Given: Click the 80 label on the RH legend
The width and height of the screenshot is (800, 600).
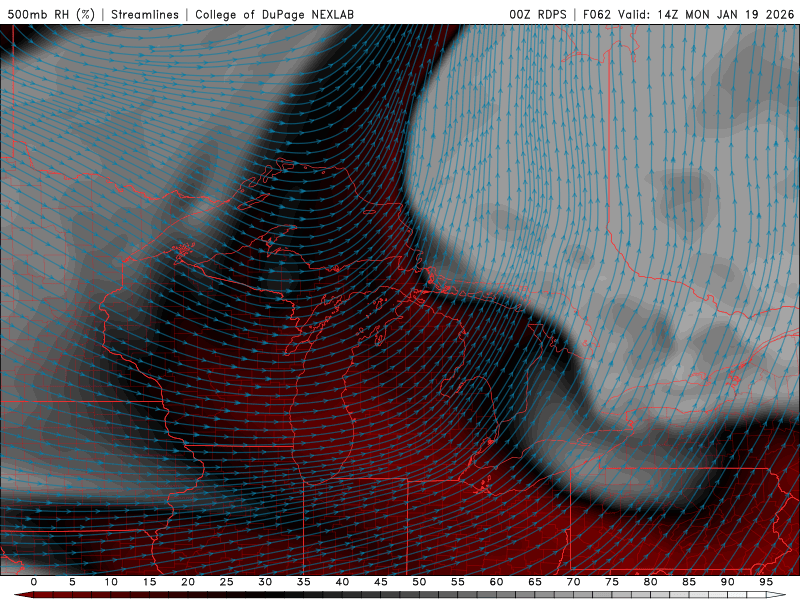Looking at the screenshot, I should click(651, 582).
